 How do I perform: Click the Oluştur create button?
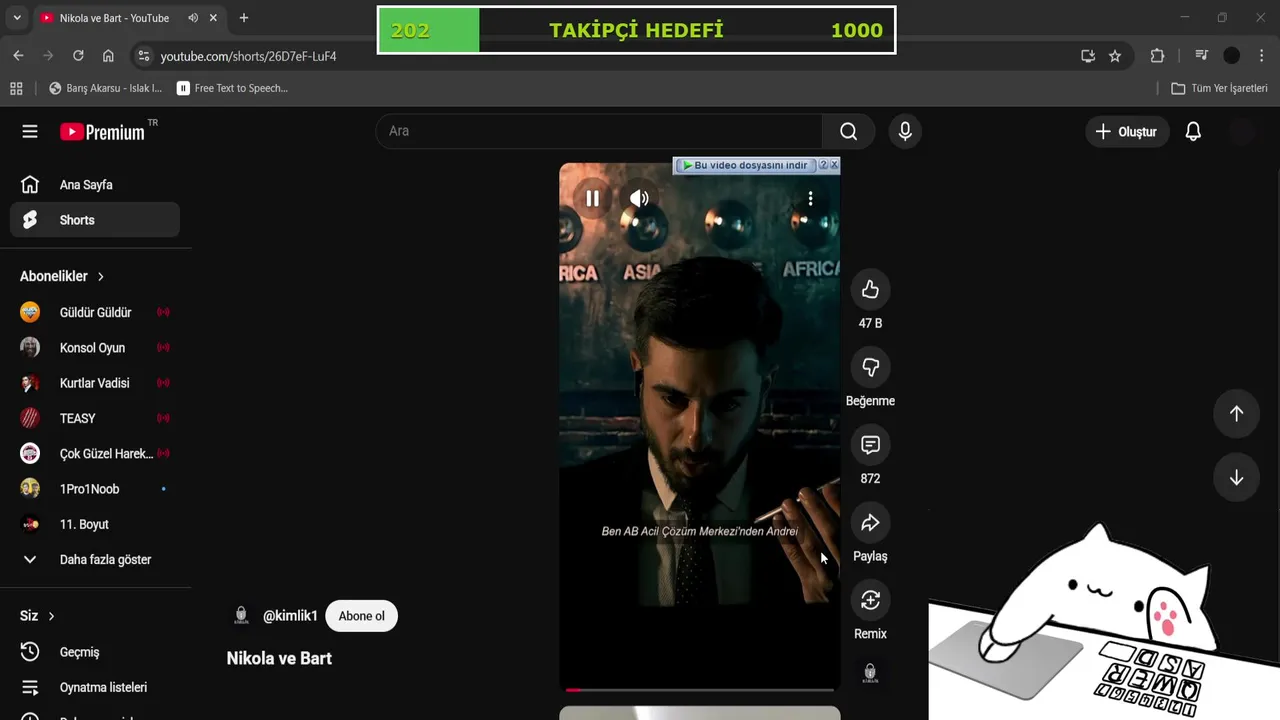click(1127, 131)
